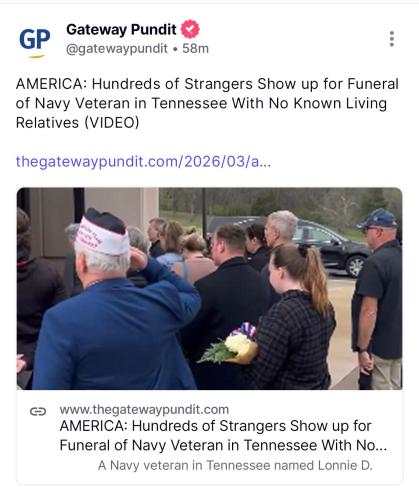The width and height of the screenshot is (419, 500).
Task: Click the saluting veteran in blue jacket
Action: coord(113,310)
